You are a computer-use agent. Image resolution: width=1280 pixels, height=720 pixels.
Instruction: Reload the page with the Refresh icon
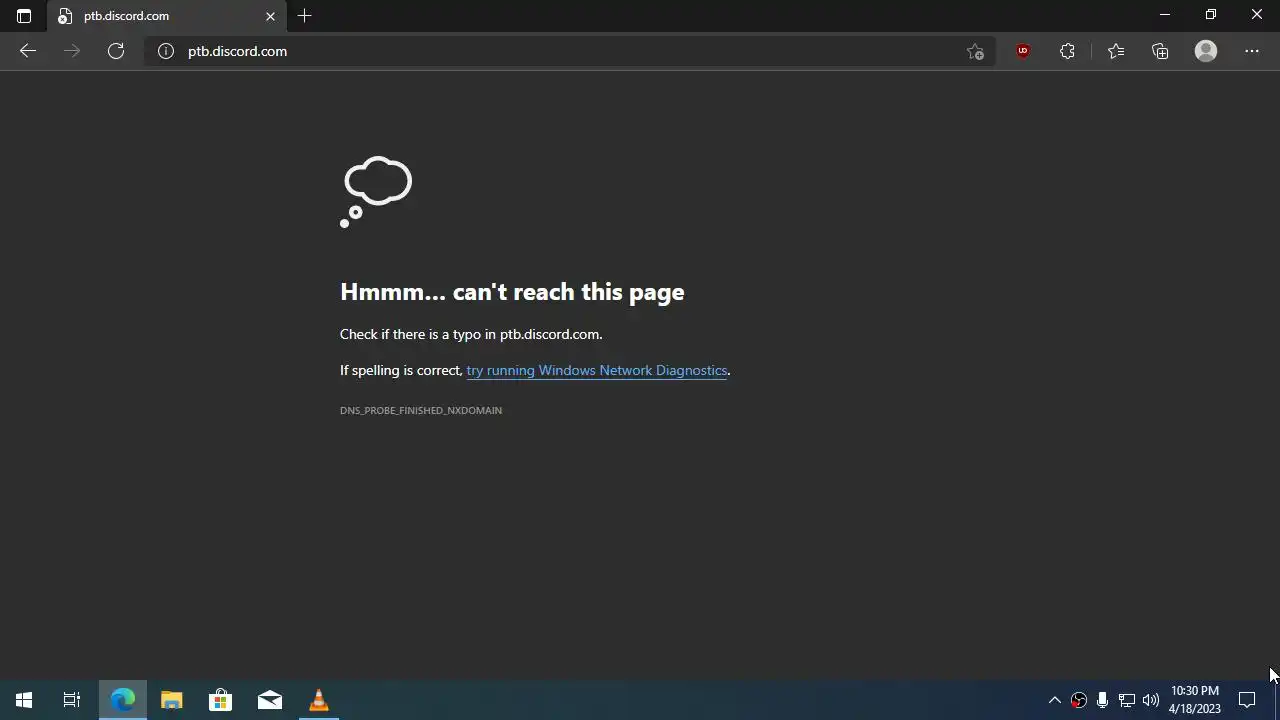[x=116, y=51]
